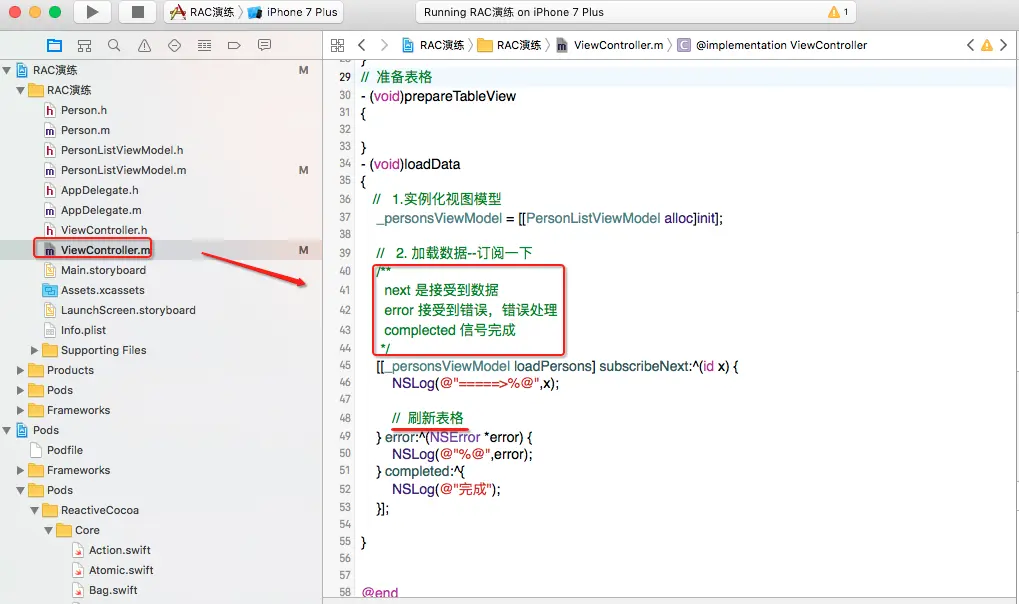Open the Breakpoint navigator
This screenshot has height=604, width=1019.
pyautogui.click(x=234, y=46)
